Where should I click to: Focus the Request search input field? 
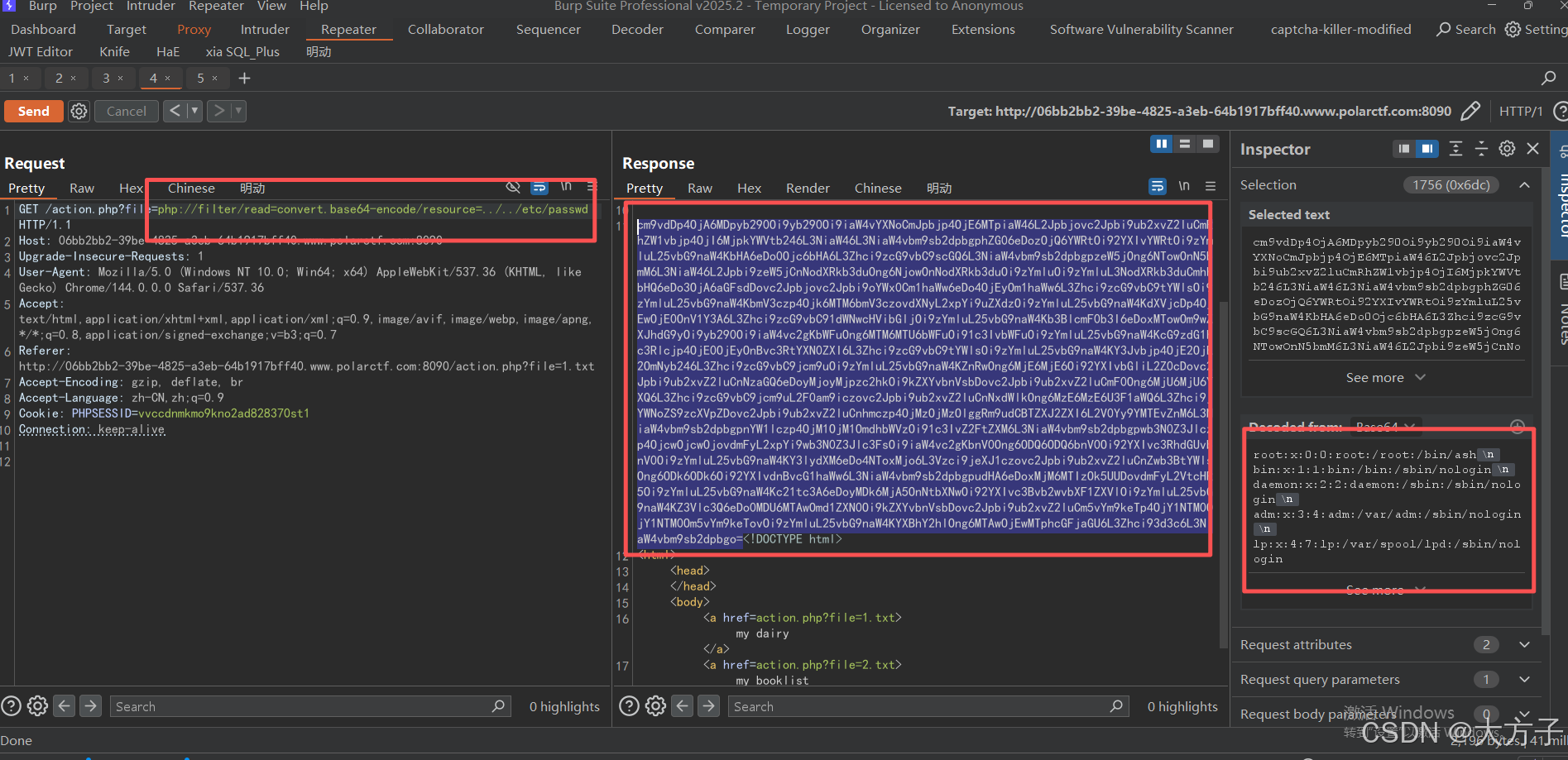[x=309, y=706]
